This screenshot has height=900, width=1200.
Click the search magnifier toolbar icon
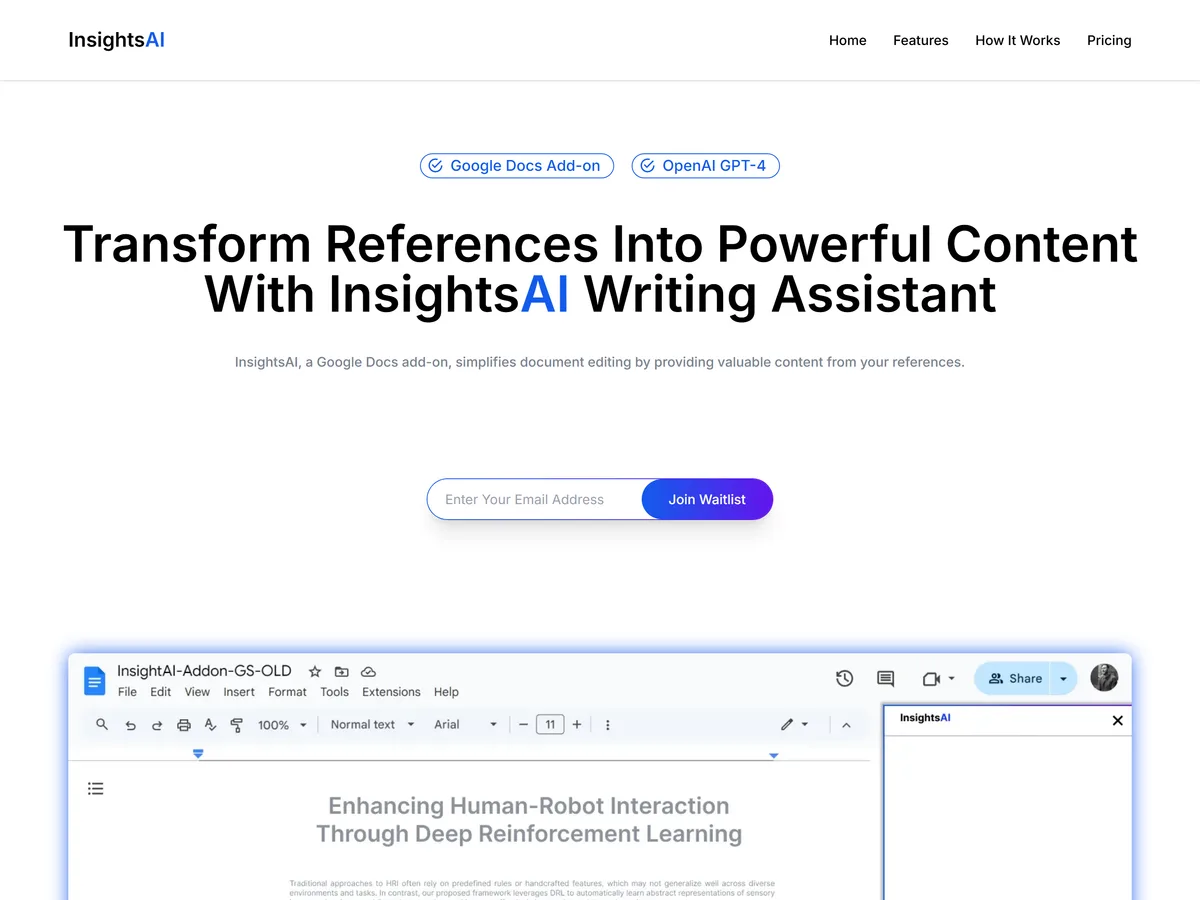point(102,724)
